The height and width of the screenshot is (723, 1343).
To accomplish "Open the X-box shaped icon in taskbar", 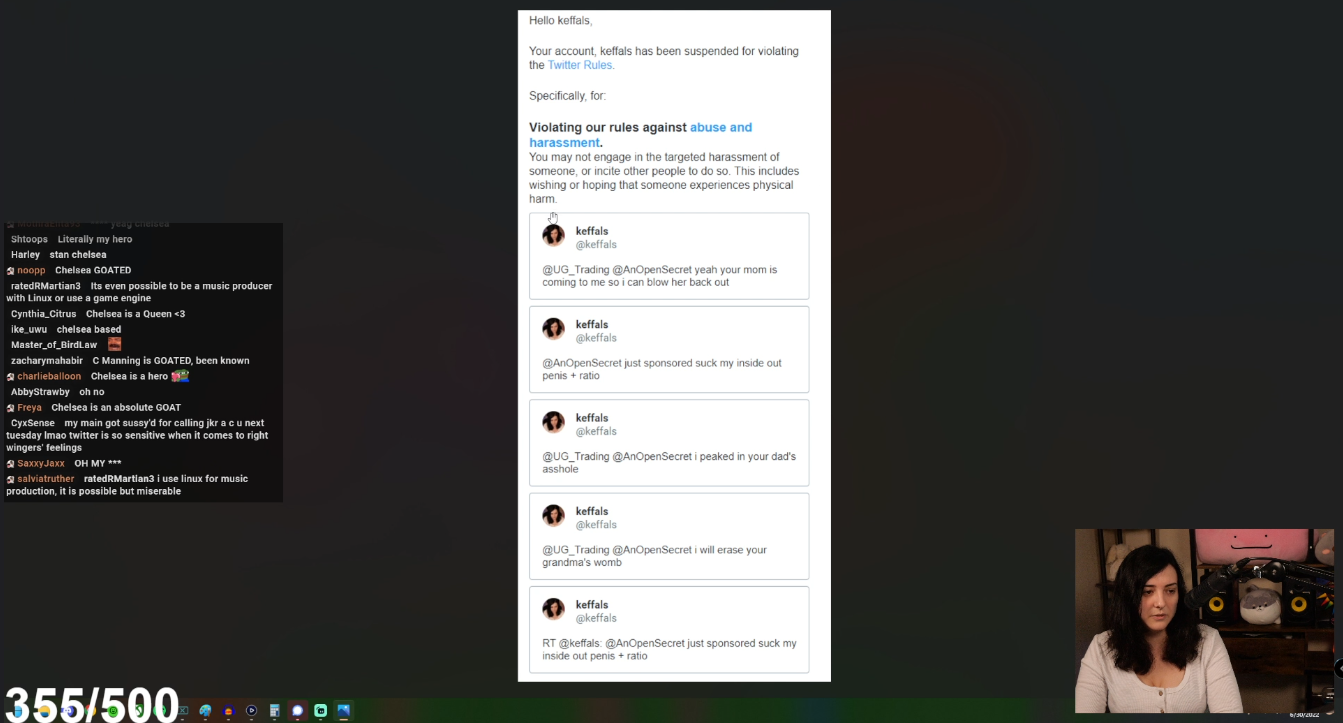I will click(183, 711).
